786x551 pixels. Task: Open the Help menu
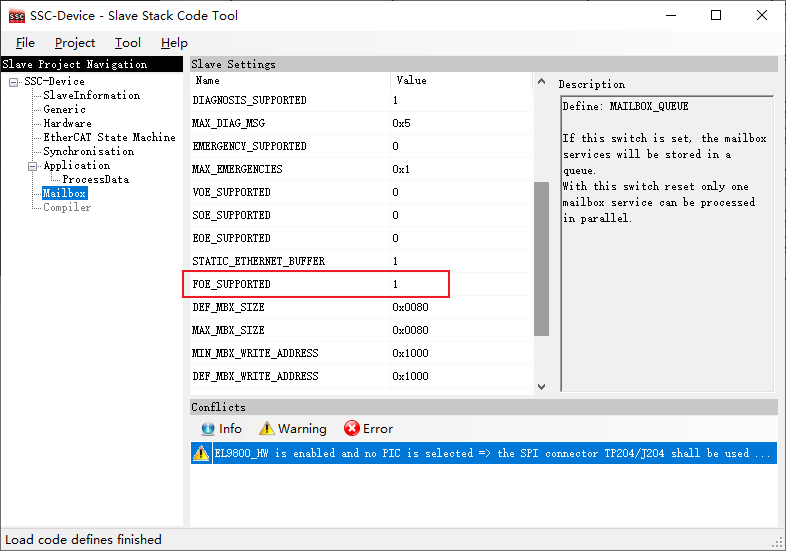(174, 43)
